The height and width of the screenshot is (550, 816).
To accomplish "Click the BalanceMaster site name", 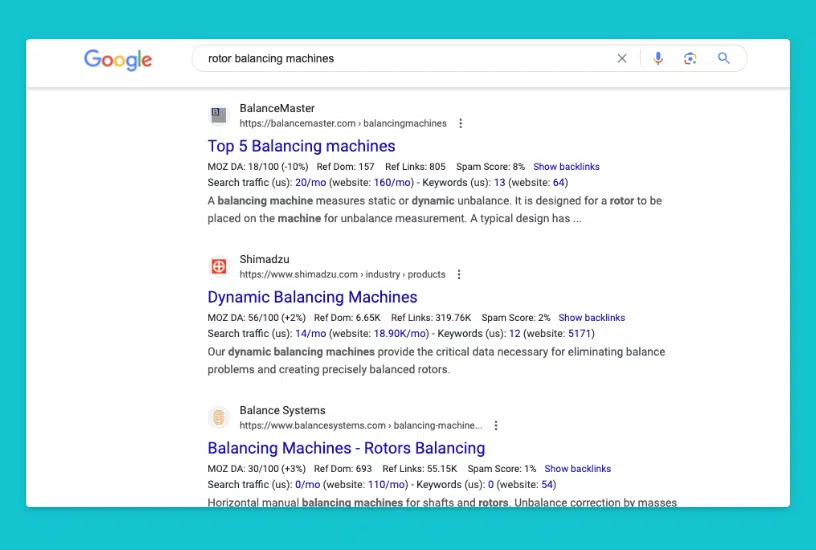I will coord(277,108).
